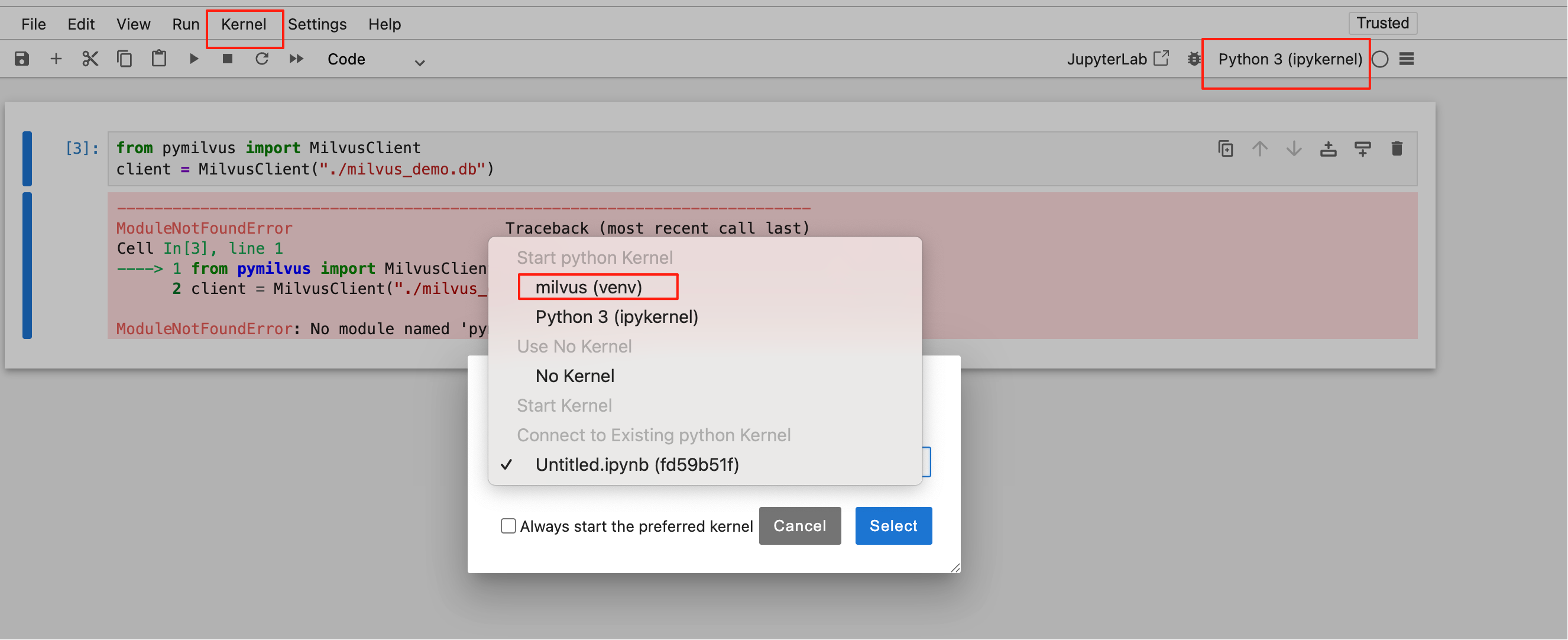Restart kernel and run all cells

[x=296, y=59]
